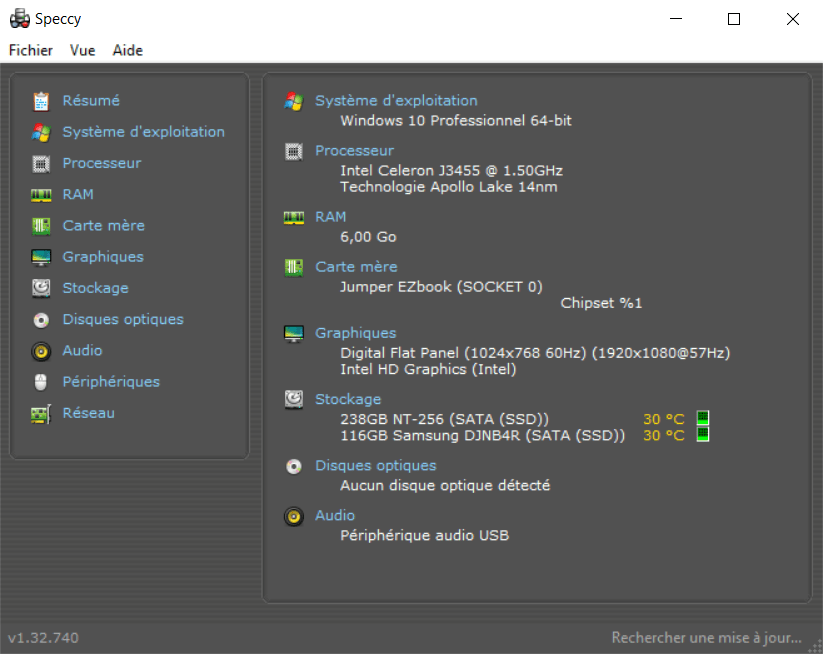Click the Windows 10 Professionnel 64-bit text

(x=456, y=121)
